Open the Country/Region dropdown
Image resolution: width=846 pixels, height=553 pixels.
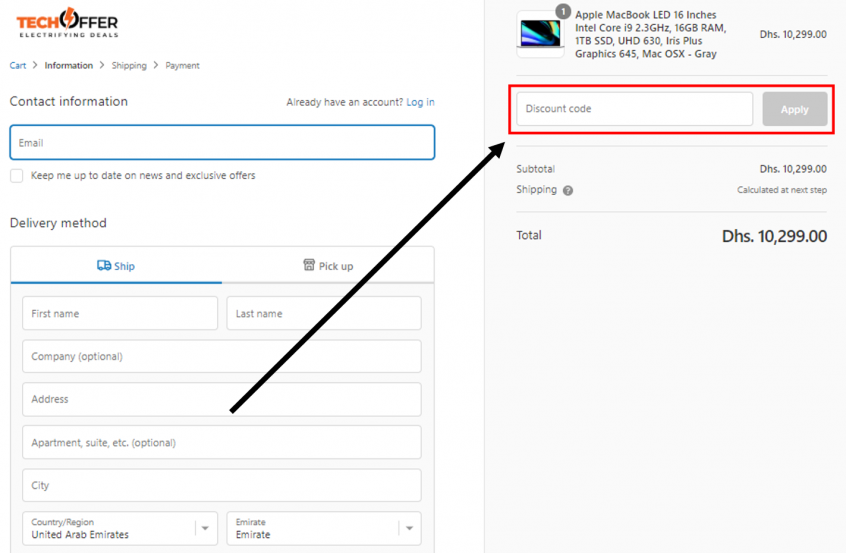click(x=120, y=529)
